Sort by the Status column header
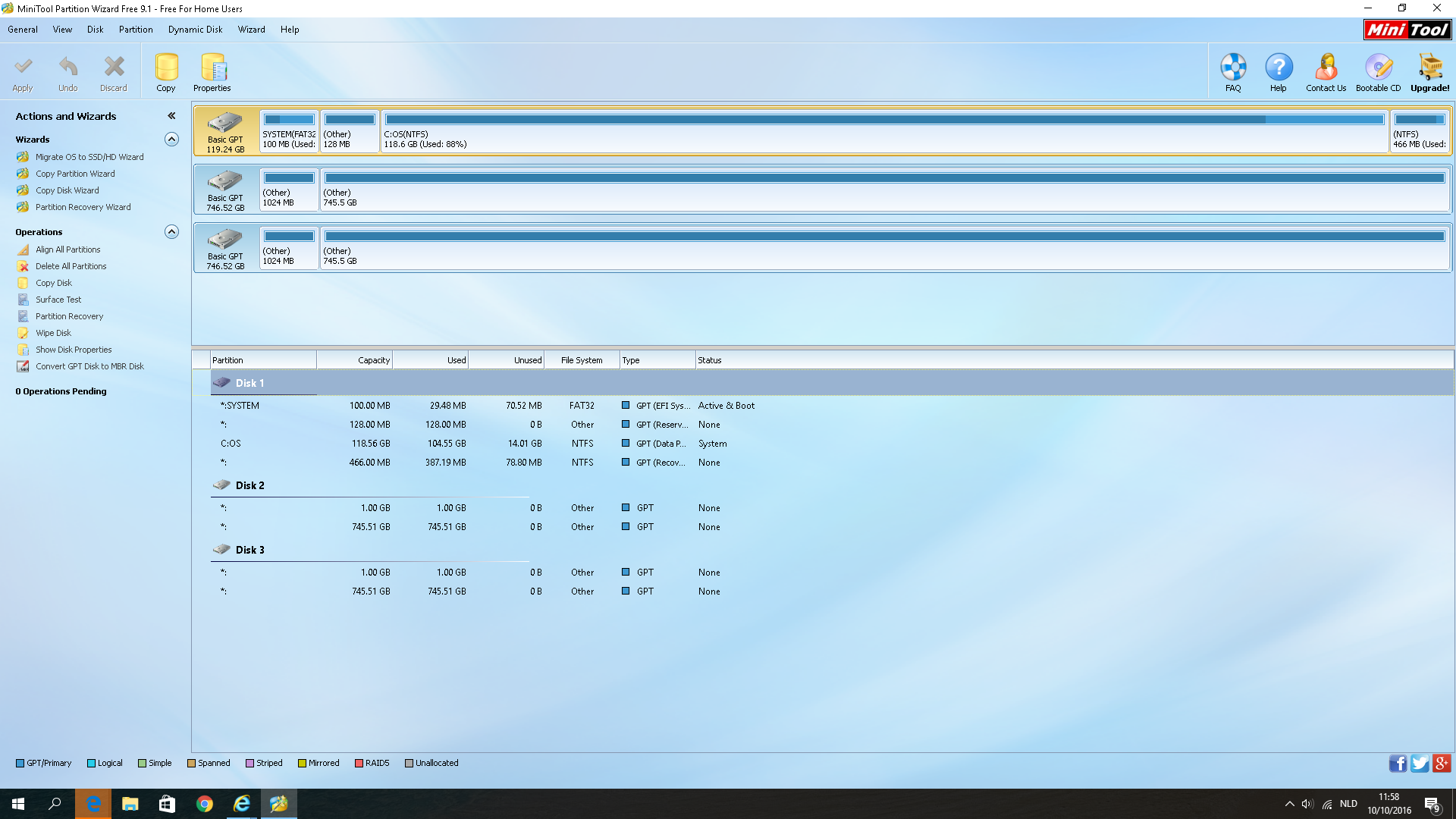 point(1075,360)
